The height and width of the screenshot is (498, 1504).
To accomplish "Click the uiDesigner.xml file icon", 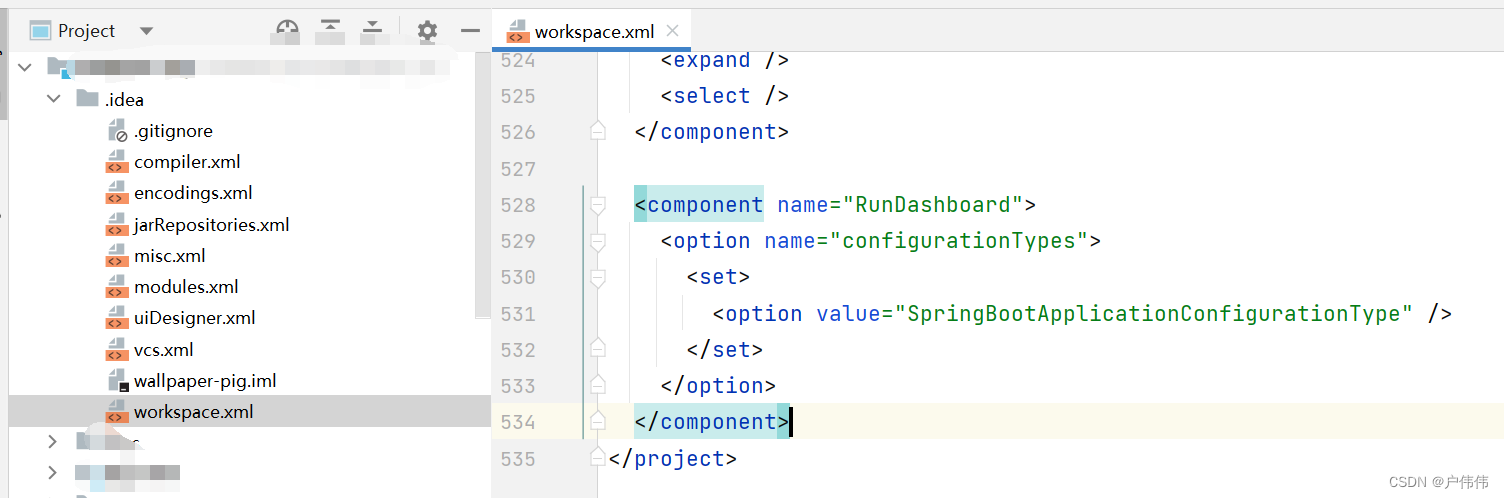I will tap(117, 318).
